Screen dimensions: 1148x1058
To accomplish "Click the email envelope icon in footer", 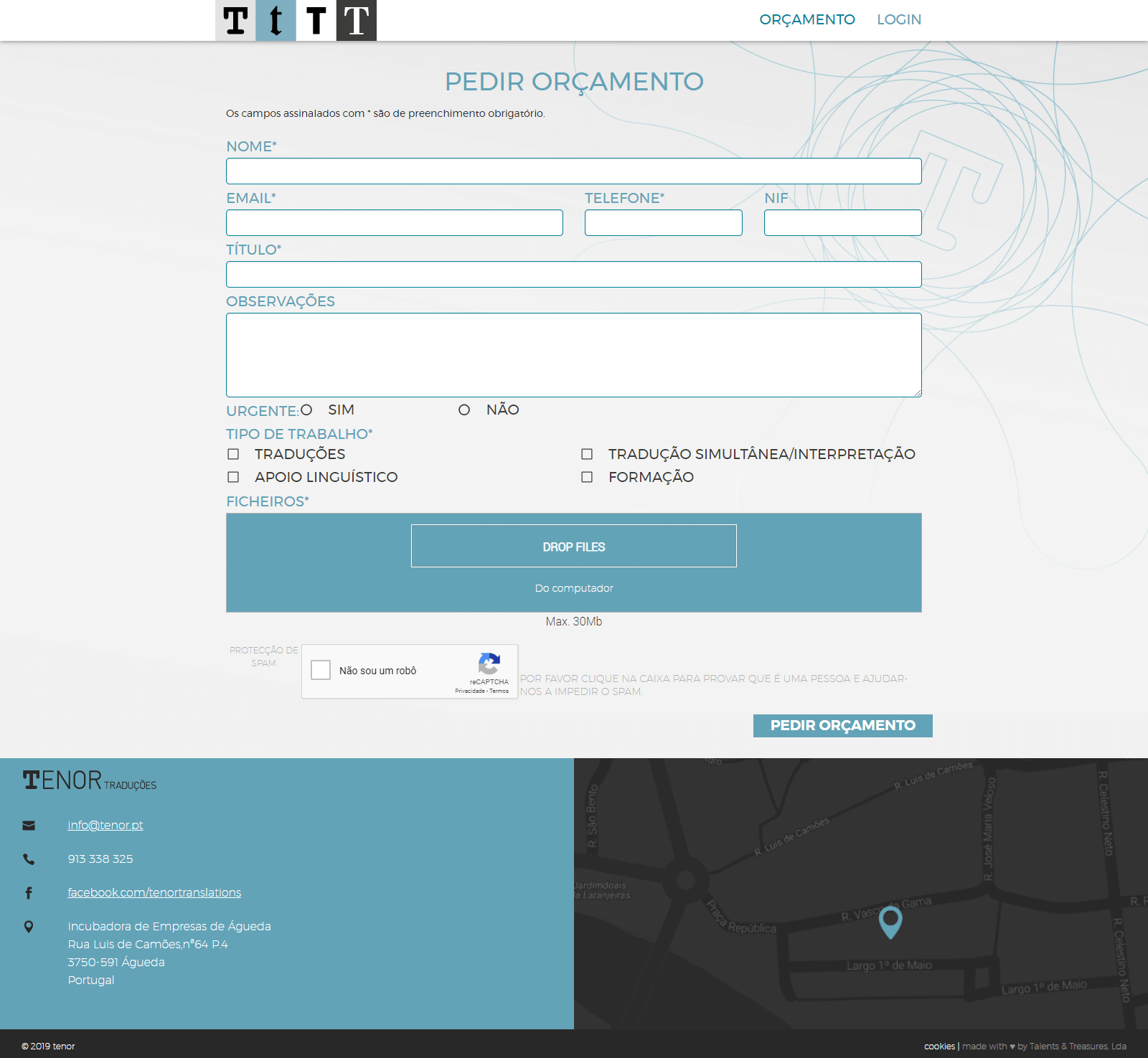I will coord(29,825).
